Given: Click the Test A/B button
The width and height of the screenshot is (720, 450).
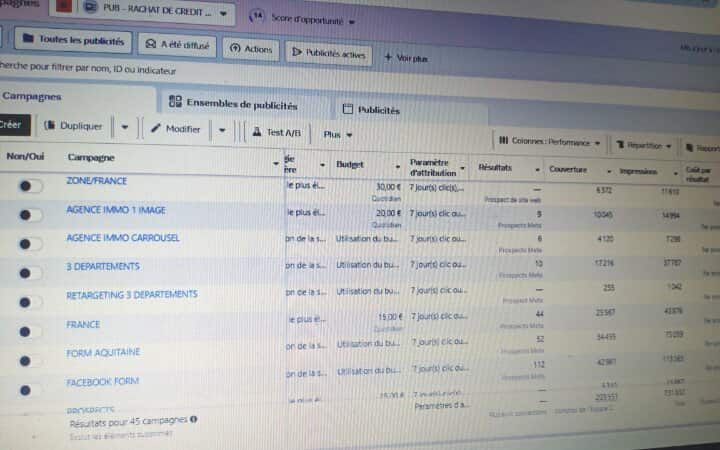Looking at the screenshot, I should [277, 133].
